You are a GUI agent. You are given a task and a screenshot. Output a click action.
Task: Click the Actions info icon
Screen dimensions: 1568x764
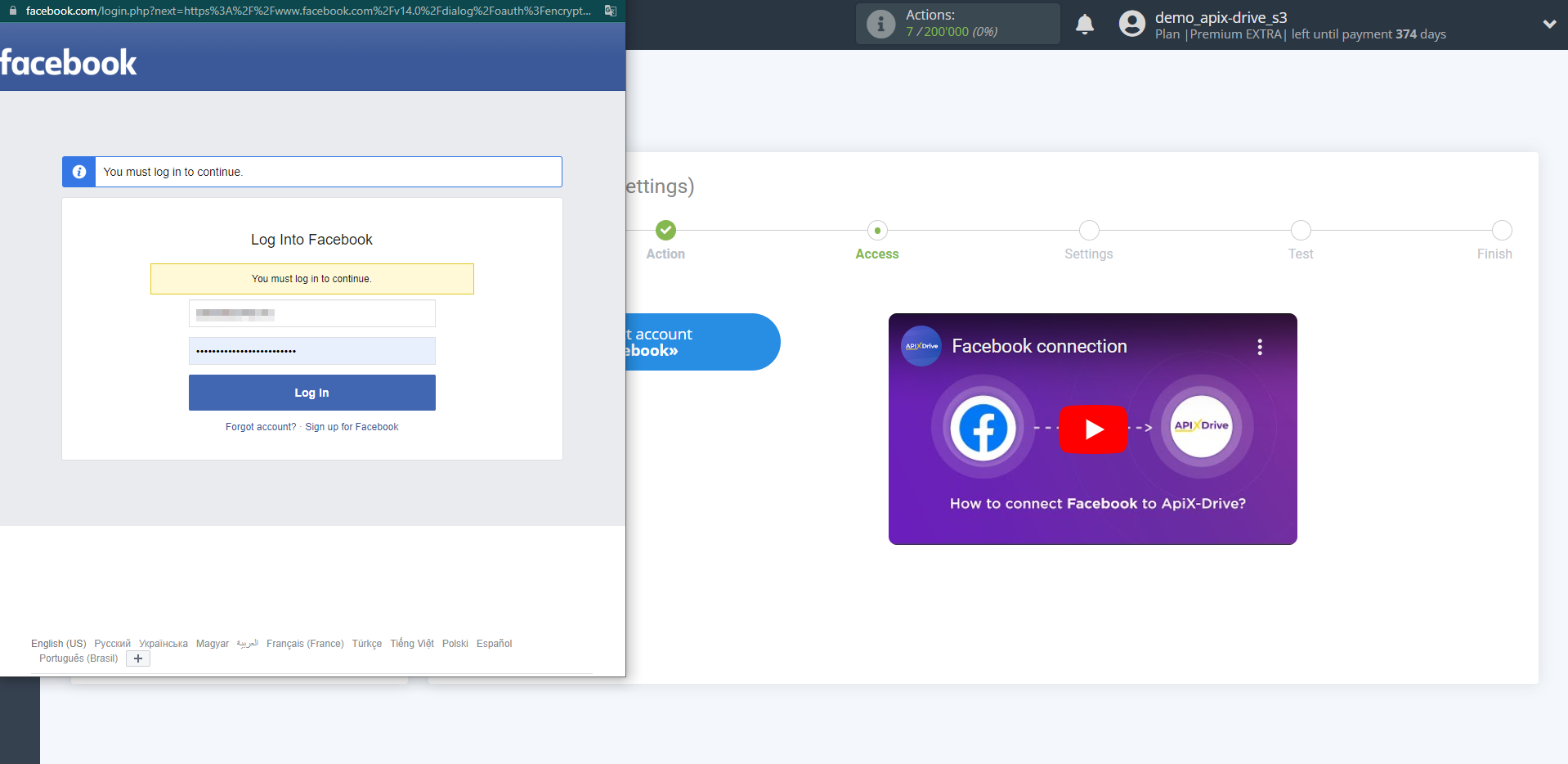pos(880,24)
